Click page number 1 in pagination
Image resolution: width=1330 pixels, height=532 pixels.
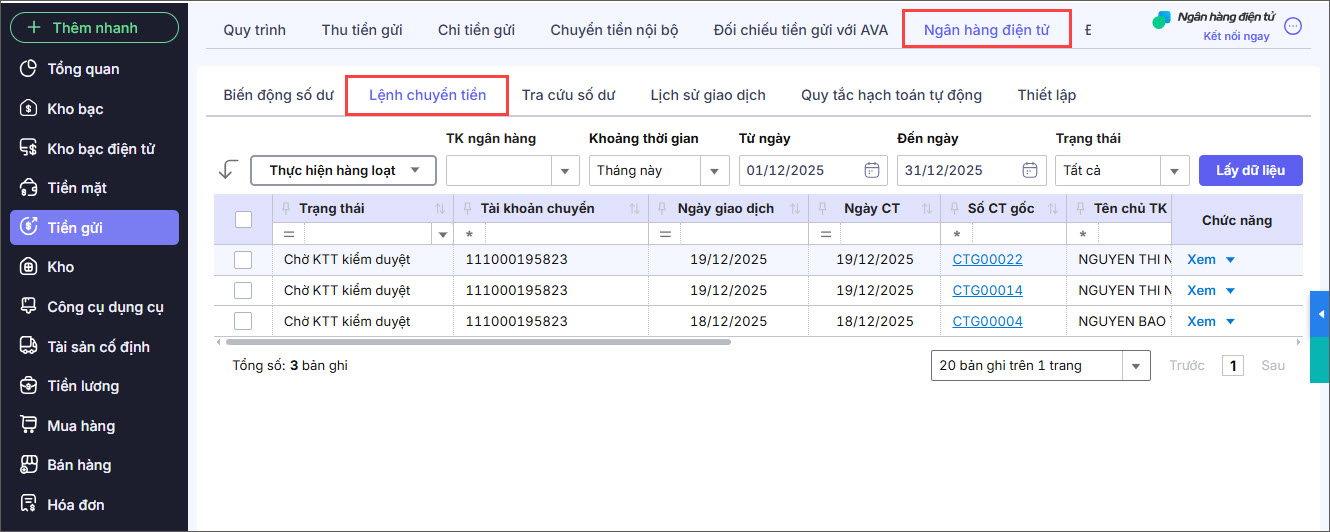tap(1234, 366)
